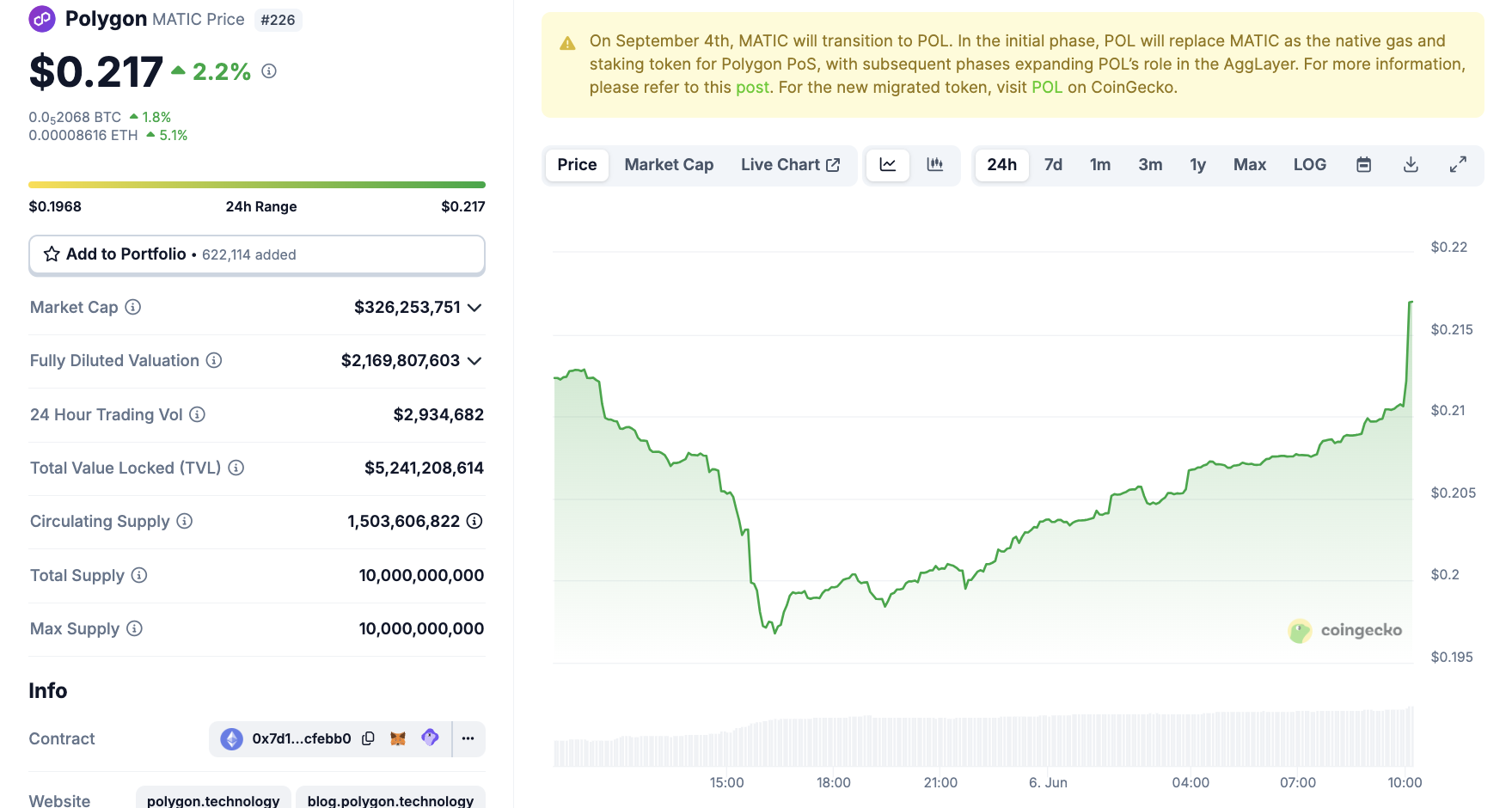Open the Live Chart tab
The image size is (1512, 808).
pos(790,165)
